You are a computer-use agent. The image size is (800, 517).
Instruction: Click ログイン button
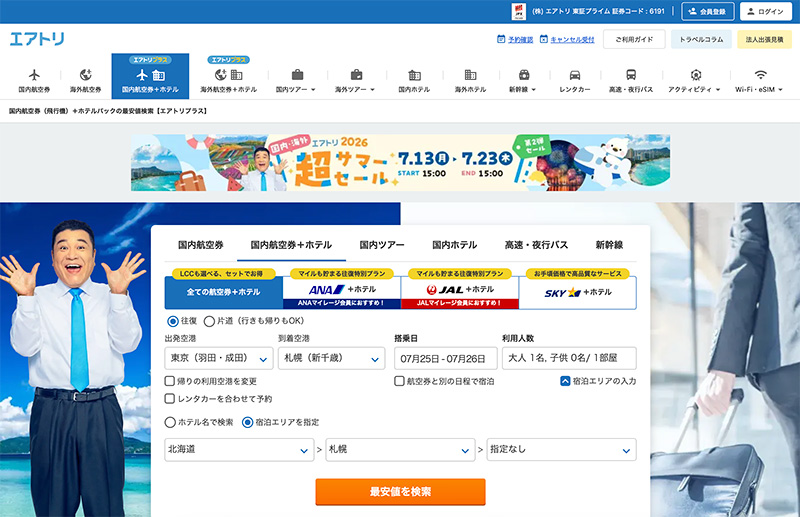[x=765, y=11]
